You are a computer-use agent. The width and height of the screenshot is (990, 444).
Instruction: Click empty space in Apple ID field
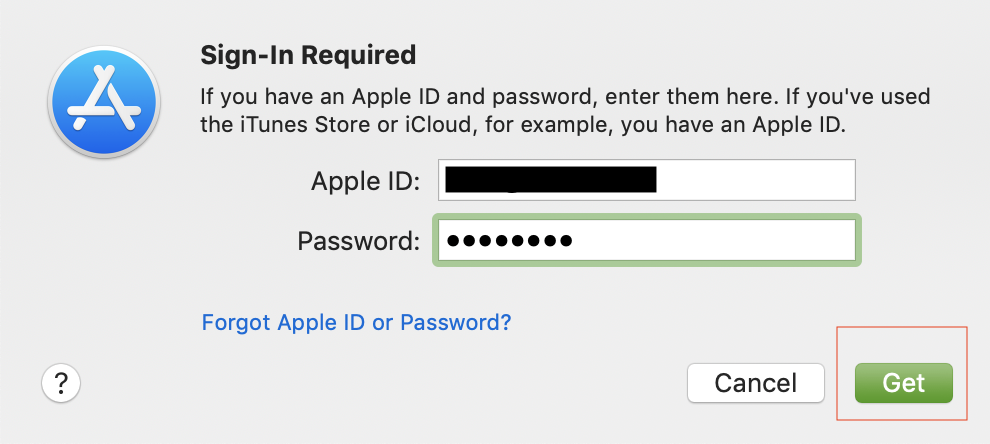(754, 180)
